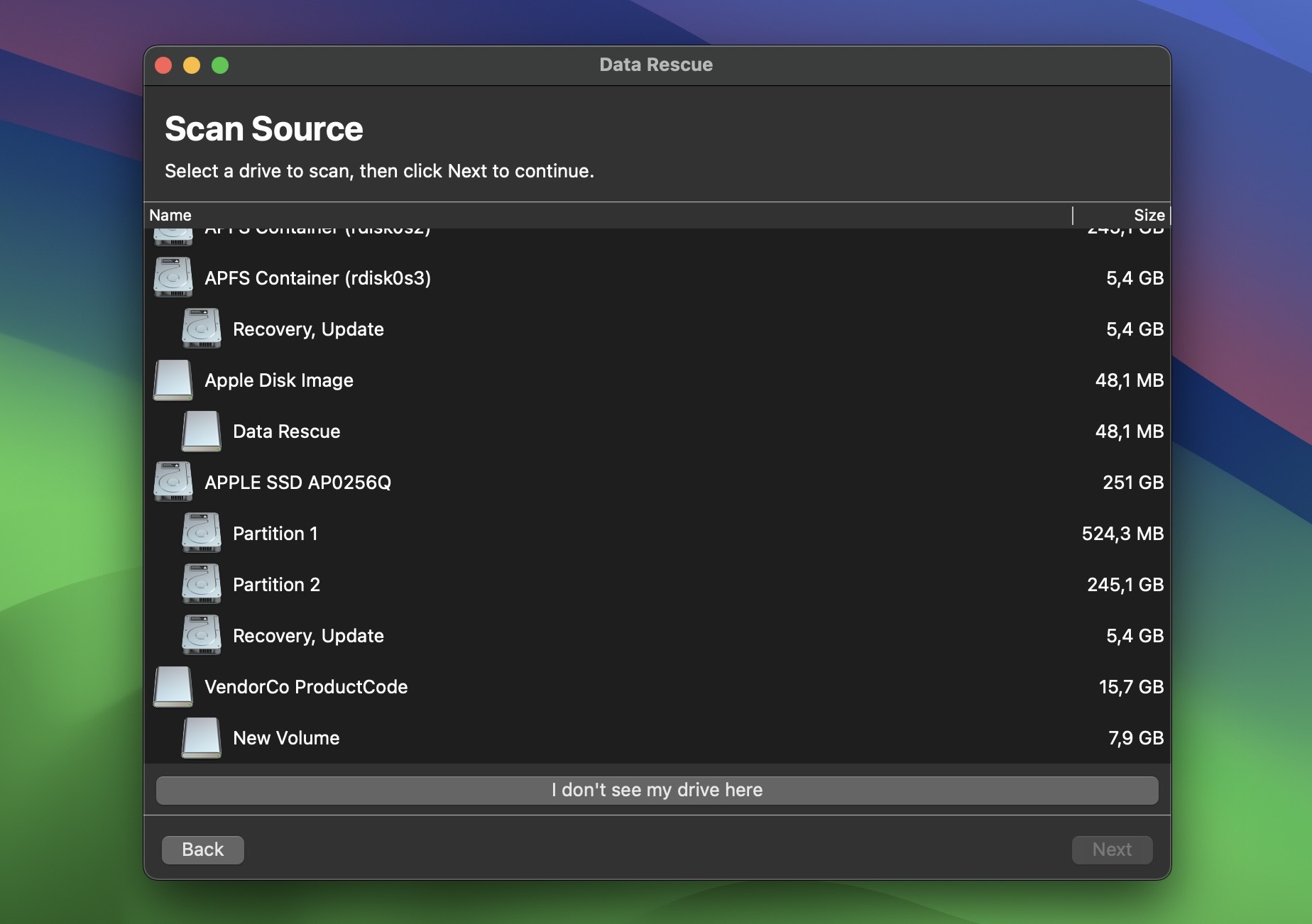The width and height of the screenshot is (1312, 924).
Task: Click I don't see my drive here
Action: click(x=657, y=790)
